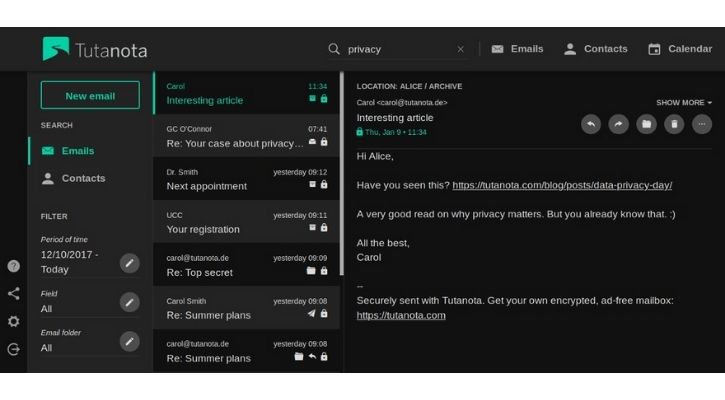Open the help question mark icon
Screen dimensions: 725x400
tap(13, 266)
